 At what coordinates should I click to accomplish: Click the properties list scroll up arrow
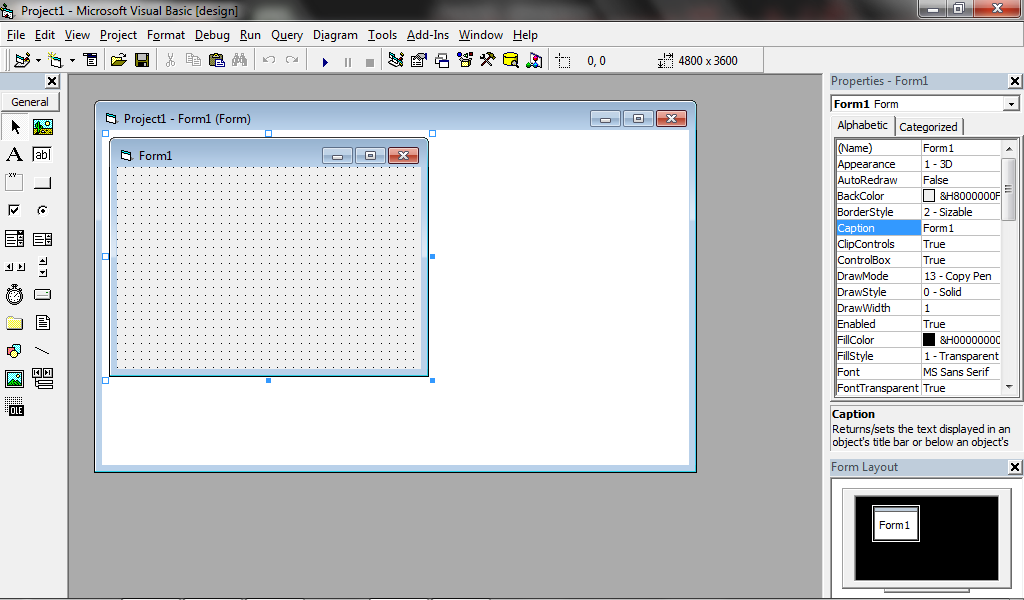click(1009, 149)
